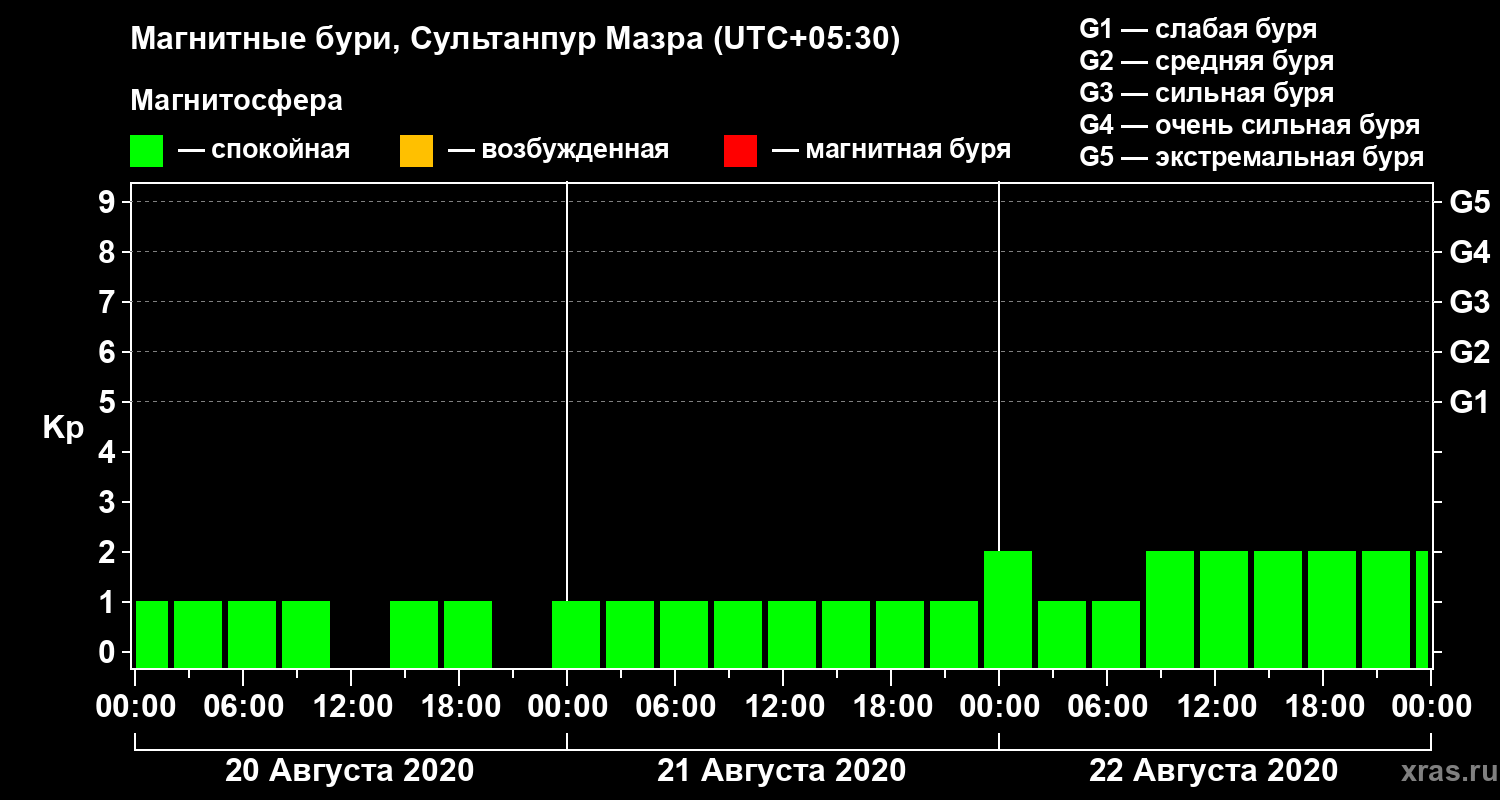
Task: Click the green bar above 18:00 on 22 Августа
Action: pos(1332,609)
